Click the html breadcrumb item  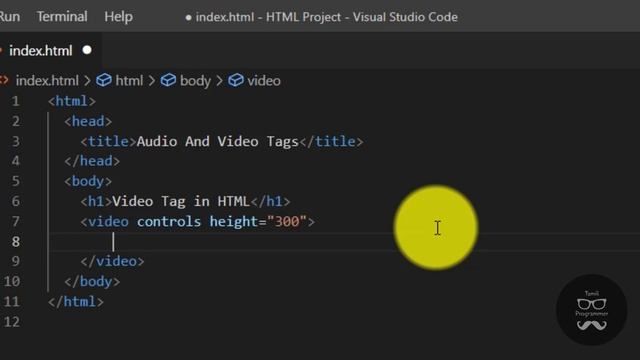129,80
